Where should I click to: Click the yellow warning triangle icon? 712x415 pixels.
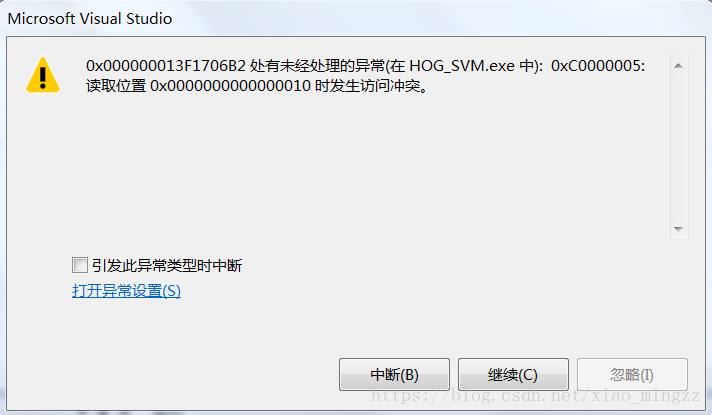(x=43, y=75)
